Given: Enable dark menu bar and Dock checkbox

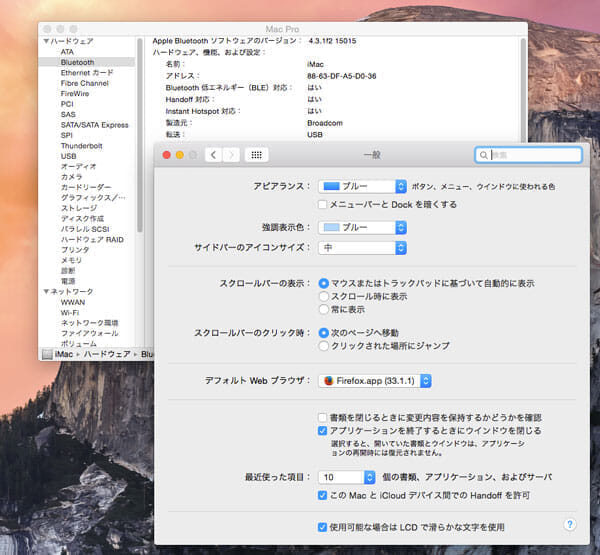Looking at the screenshot, I should [322, 204].
